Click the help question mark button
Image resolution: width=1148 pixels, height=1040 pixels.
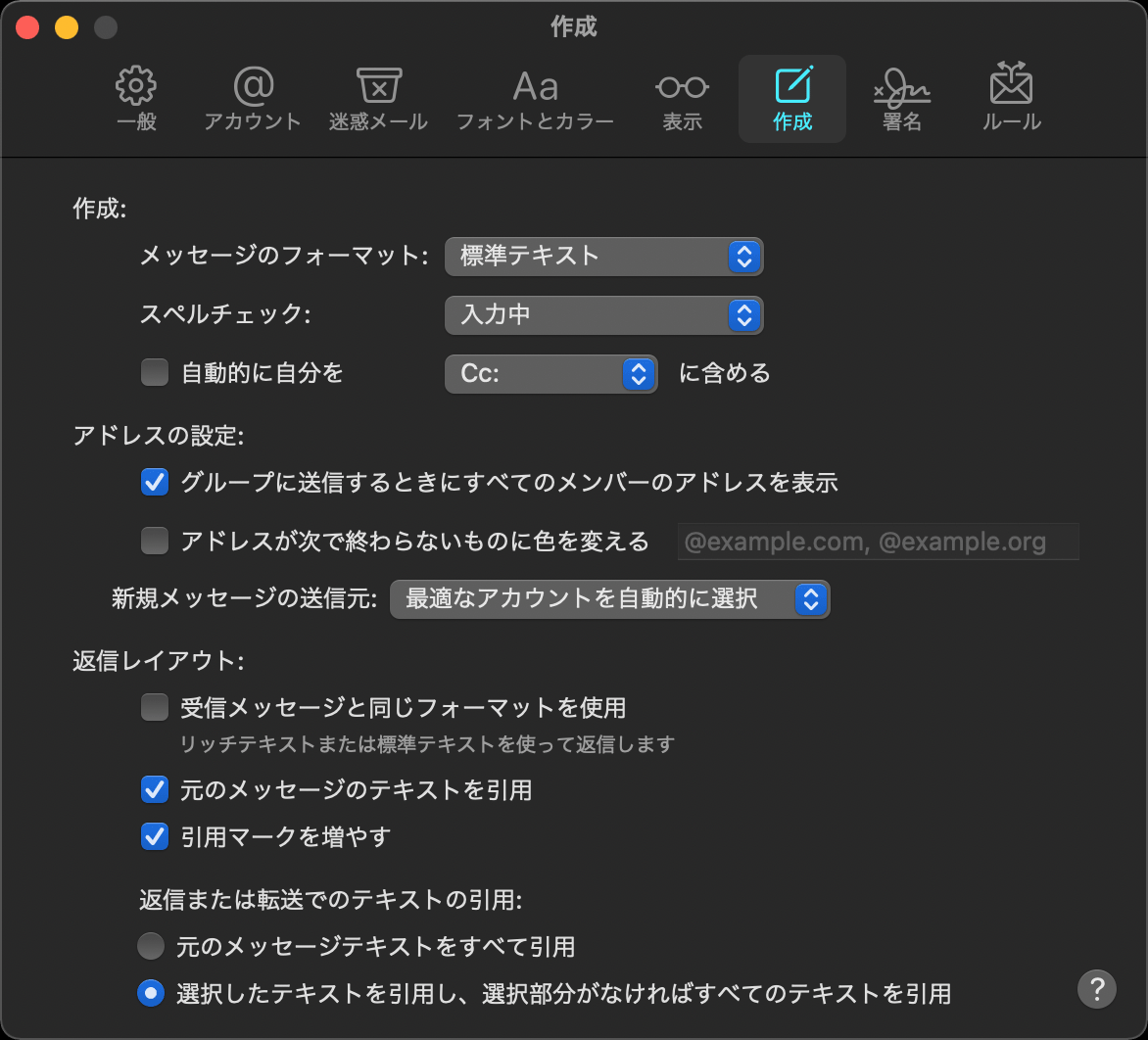[x=1096, y=987]
